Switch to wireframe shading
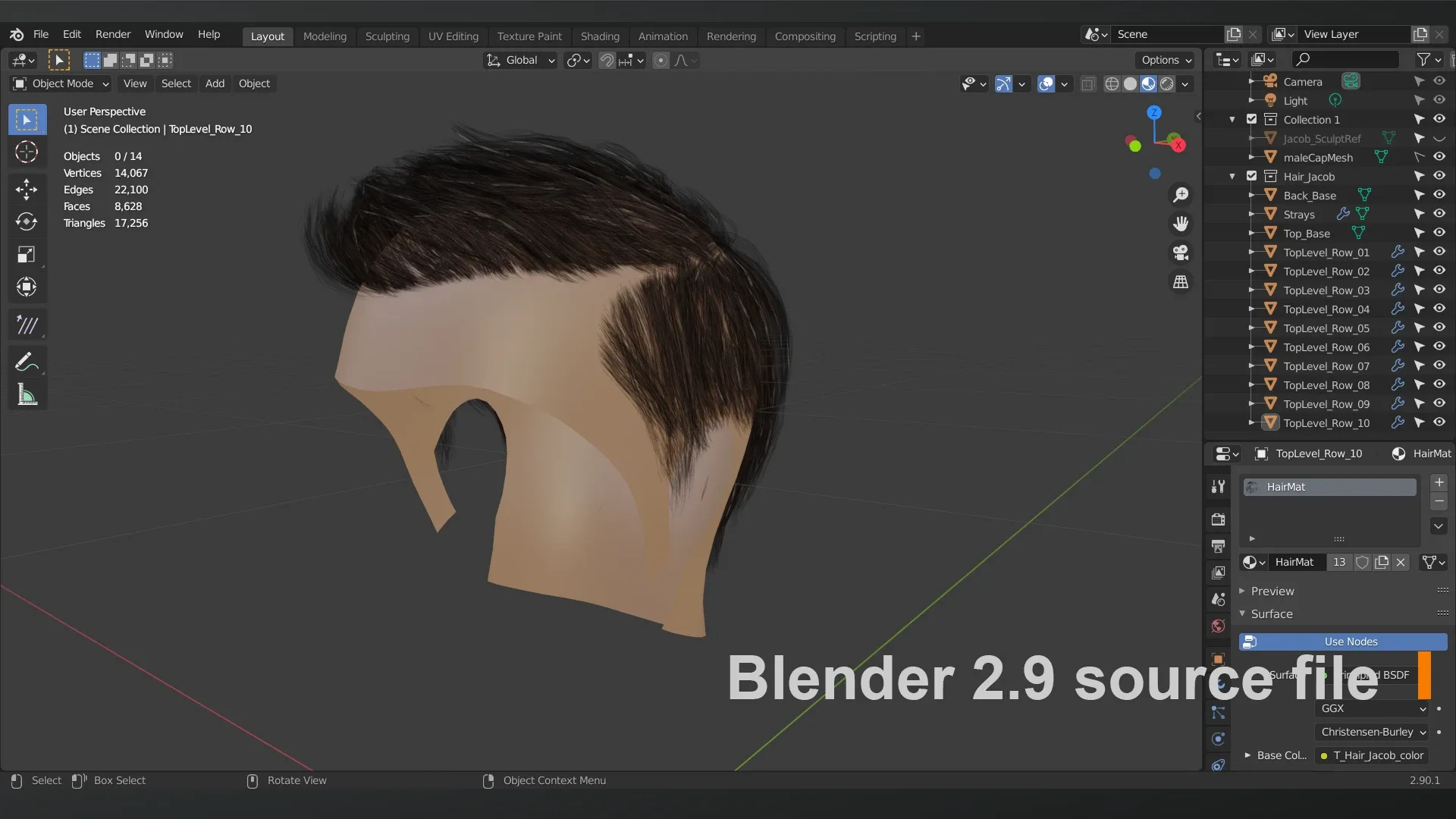 pos(1112,83)
